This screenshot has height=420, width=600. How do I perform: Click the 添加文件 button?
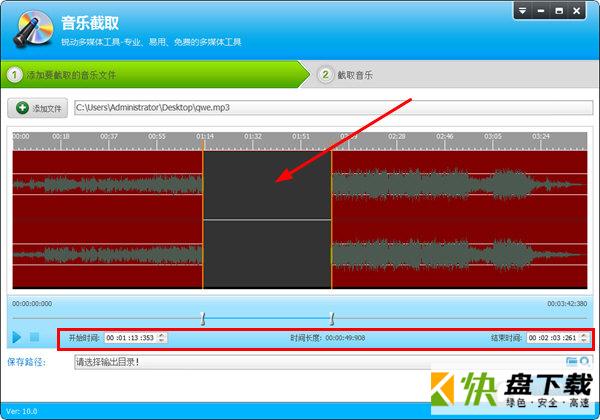click(38, 108)
